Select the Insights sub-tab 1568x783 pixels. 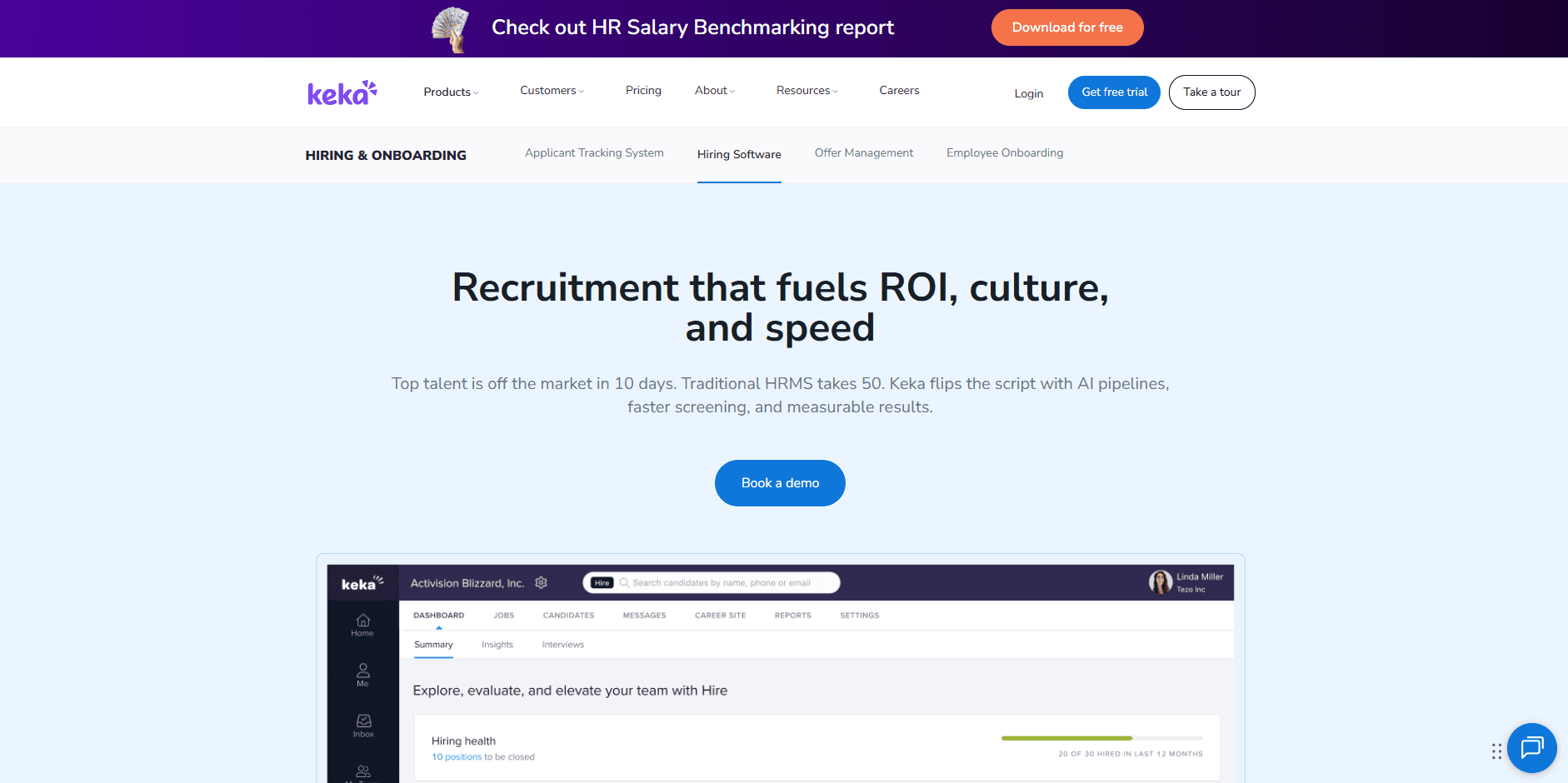tap(497, 645)
